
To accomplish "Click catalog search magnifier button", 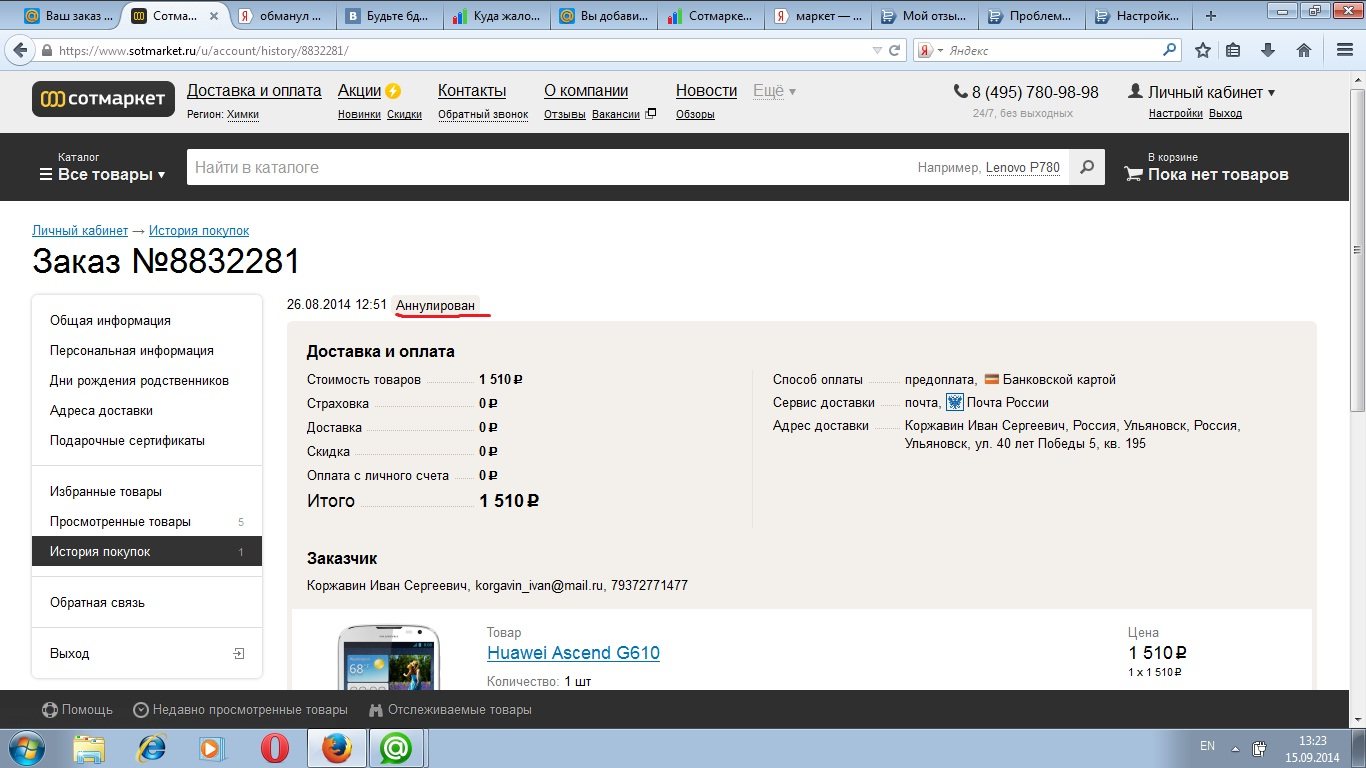I will [x=1087, y=167].
